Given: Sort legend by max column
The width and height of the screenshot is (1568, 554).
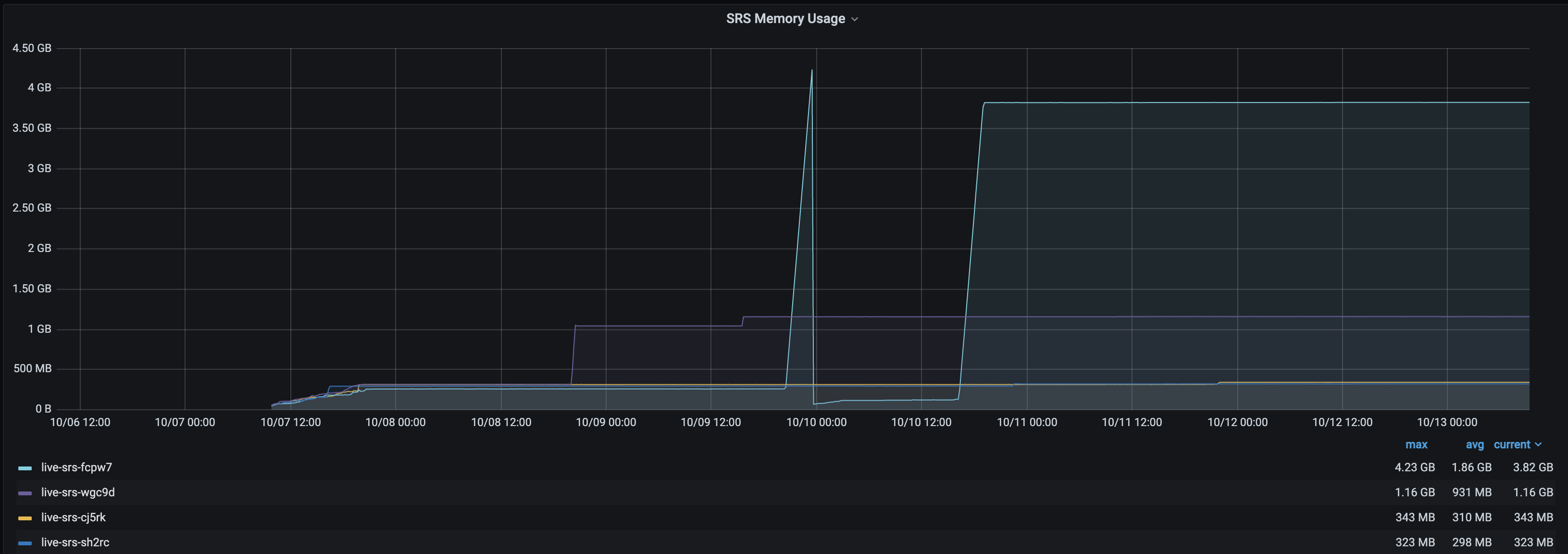Looking at the screenshot, I should point(1416,444).
